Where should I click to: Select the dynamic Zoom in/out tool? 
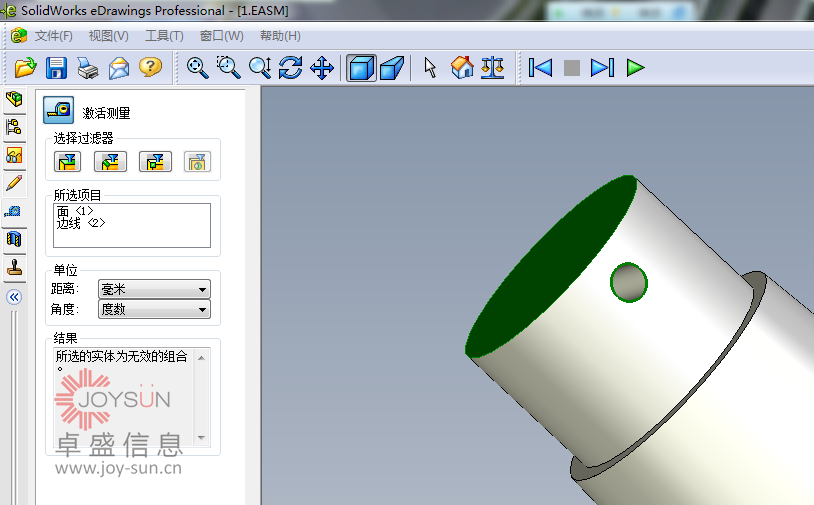(260, 67)
